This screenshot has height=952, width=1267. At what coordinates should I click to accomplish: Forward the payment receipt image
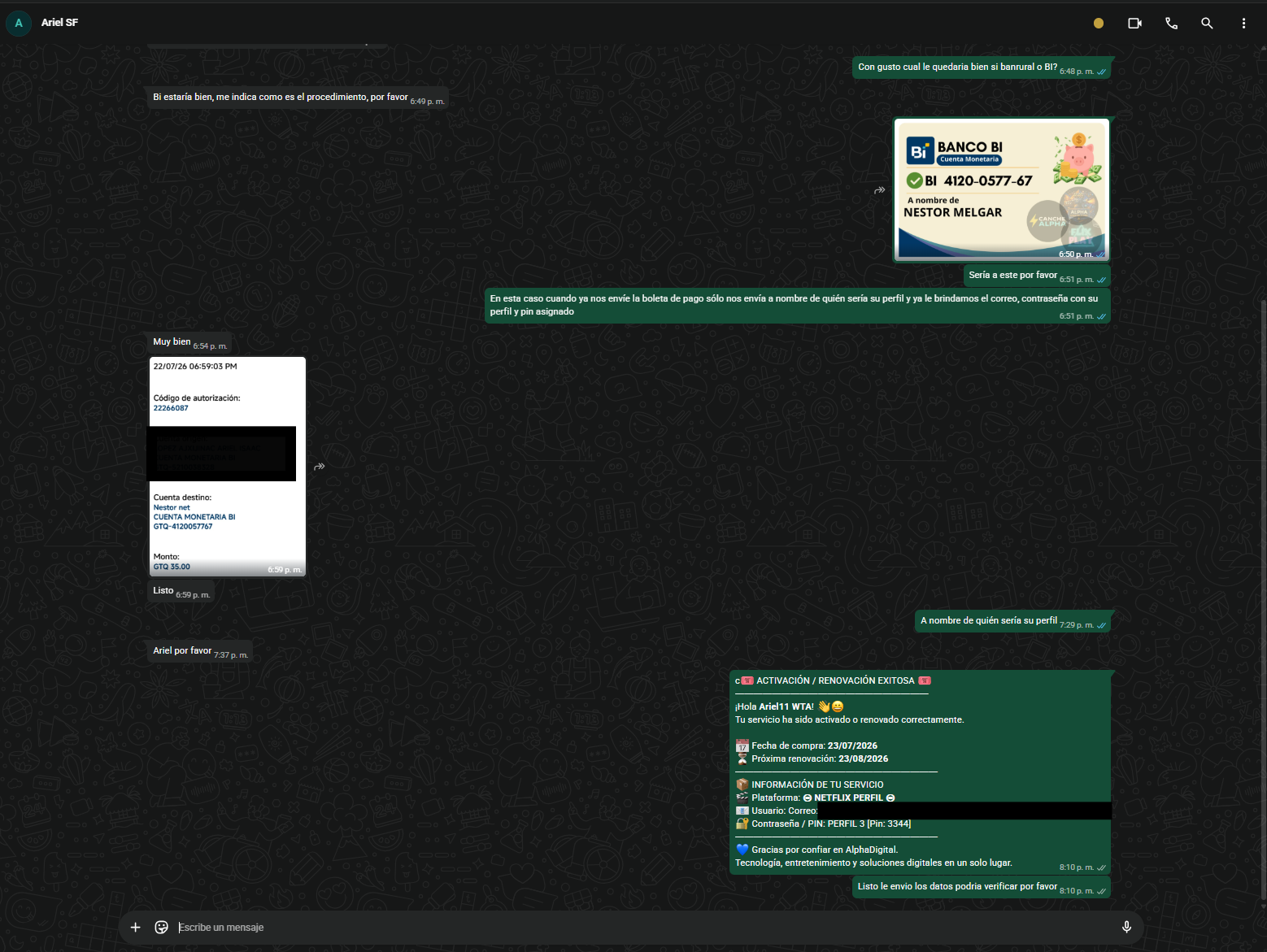pyautogui.click(x=320, y=467)
